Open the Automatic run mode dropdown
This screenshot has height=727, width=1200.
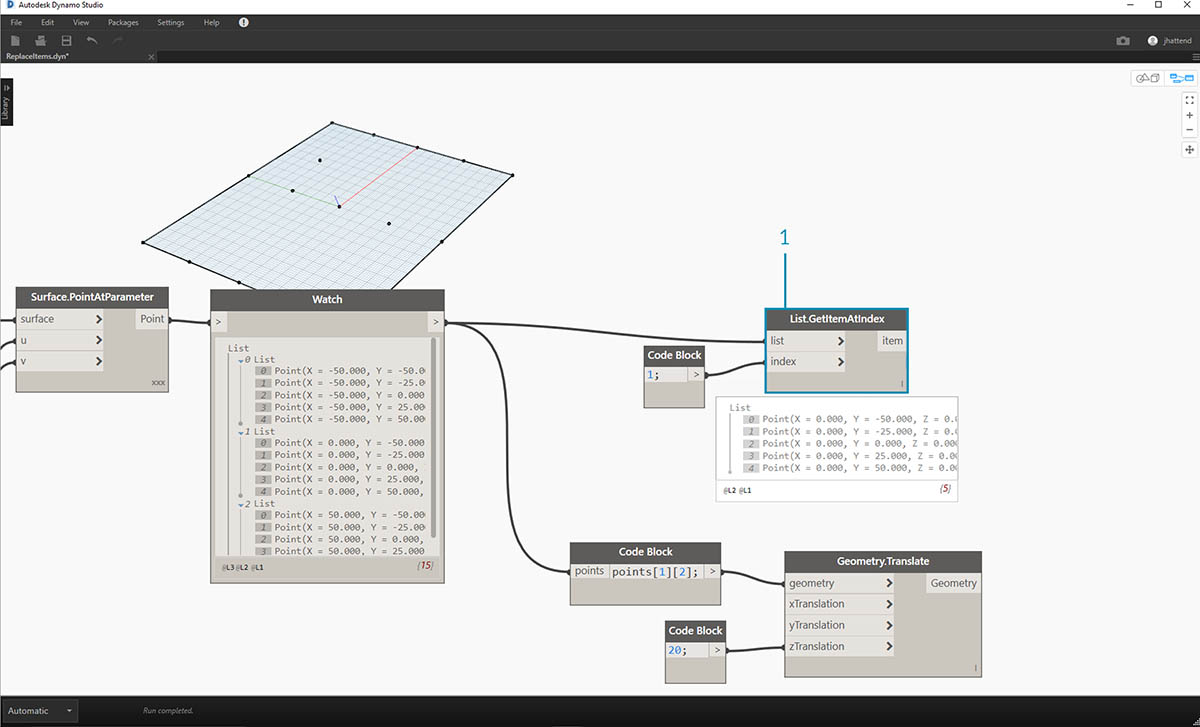69,711
